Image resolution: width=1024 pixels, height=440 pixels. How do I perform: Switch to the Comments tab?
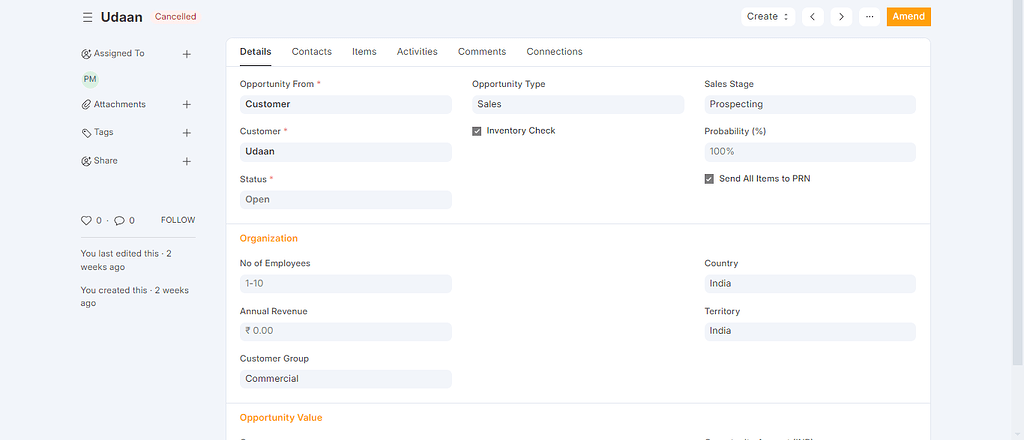(x=482, y=52)
